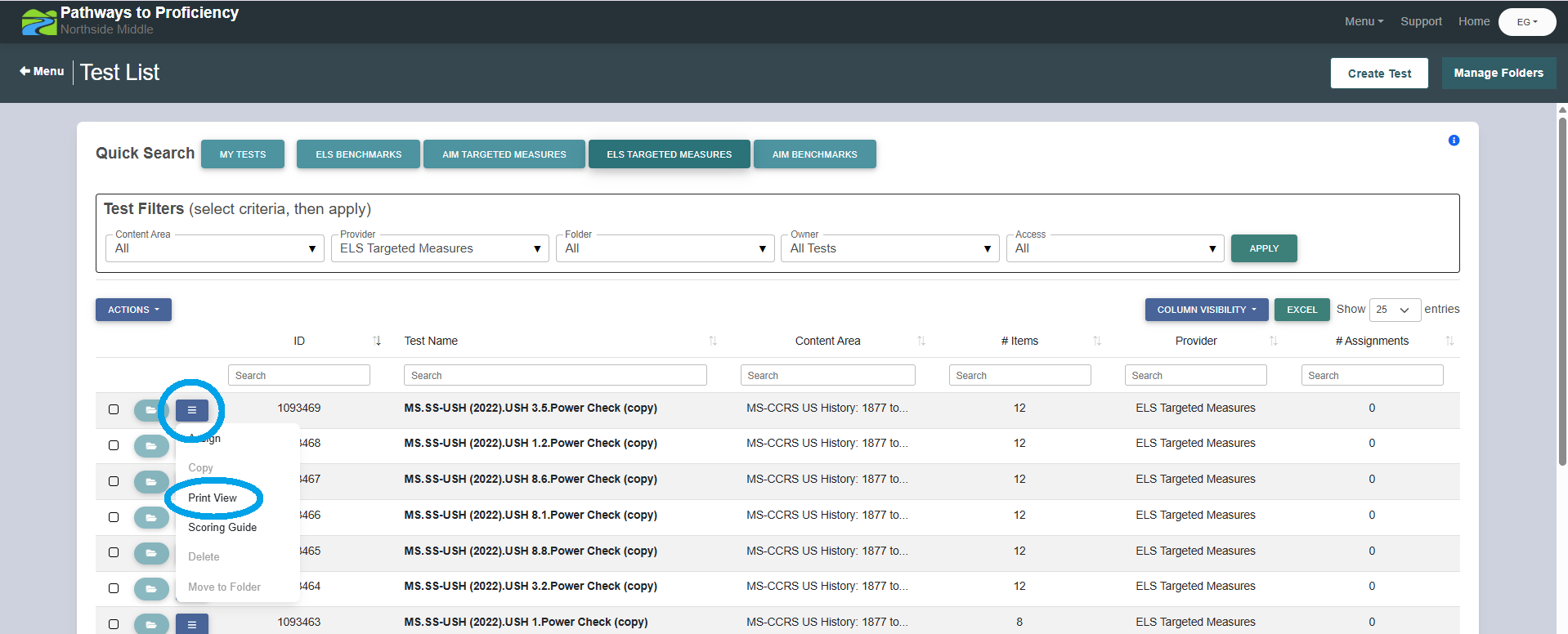1568x634 pixels.
Task: Click sort icon on # Assignments column
Action: [1449, 341]
